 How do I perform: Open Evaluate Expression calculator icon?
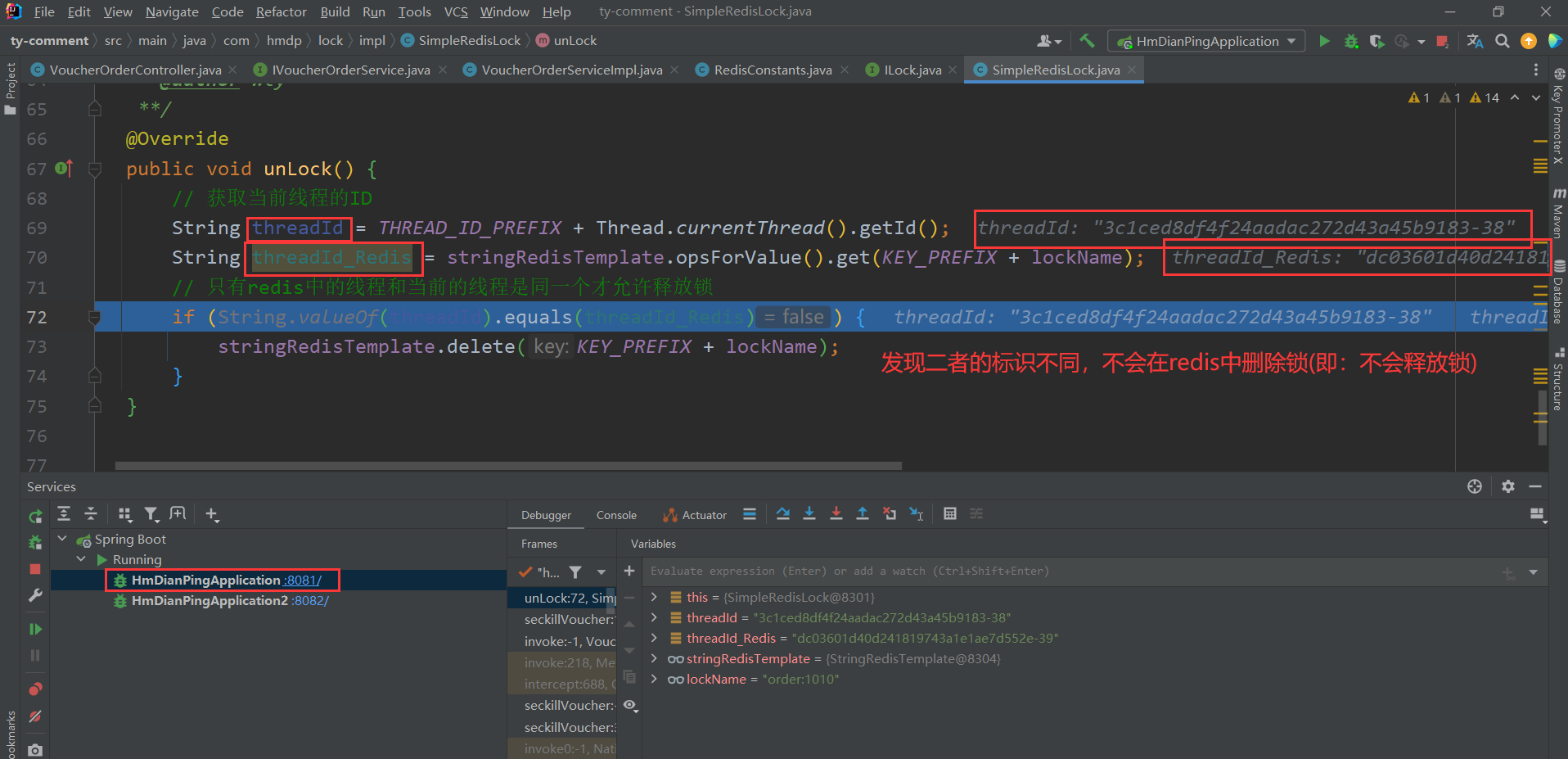(950, 514)
